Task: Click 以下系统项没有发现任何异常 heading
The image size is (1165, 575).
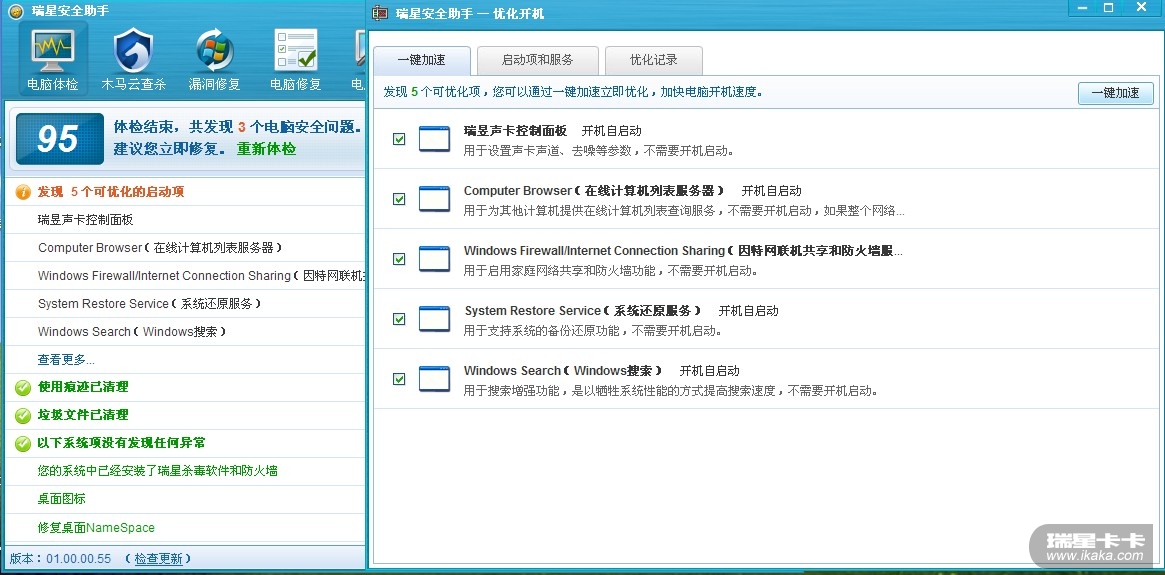Action: coord(121,444)
